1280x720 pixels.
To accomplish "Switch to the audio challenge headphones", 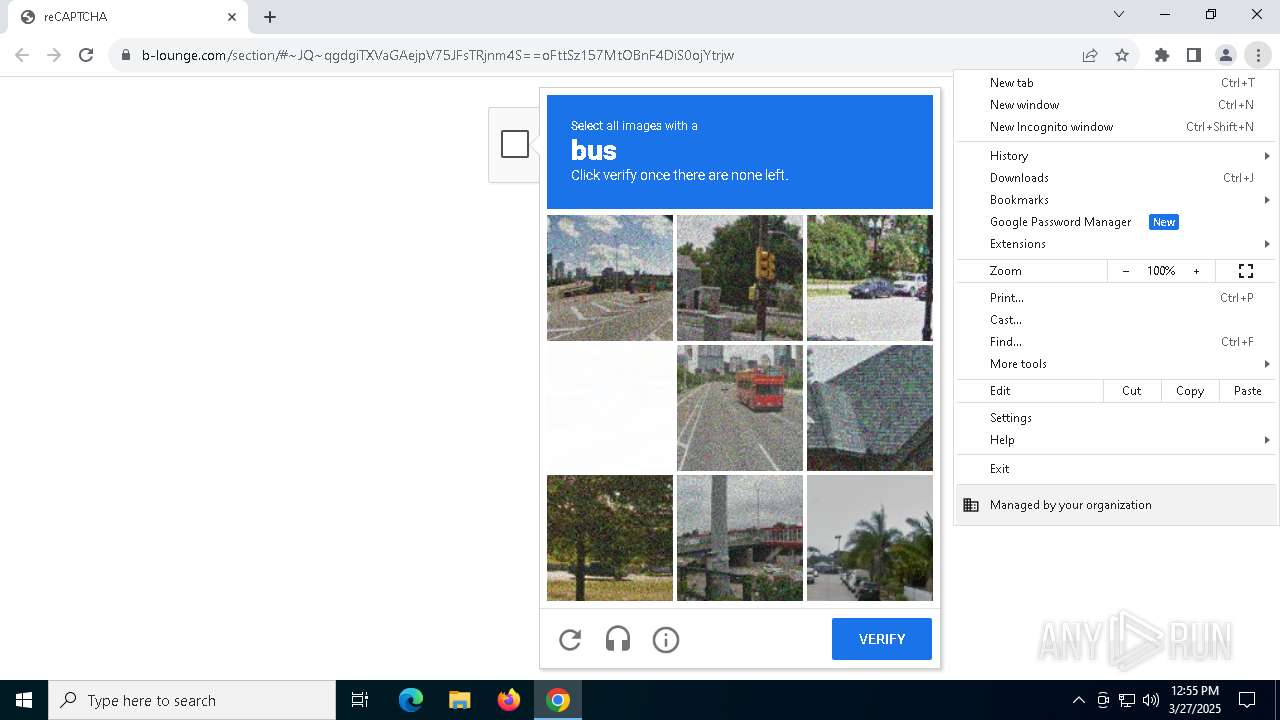I will click(x=618, y=639).
